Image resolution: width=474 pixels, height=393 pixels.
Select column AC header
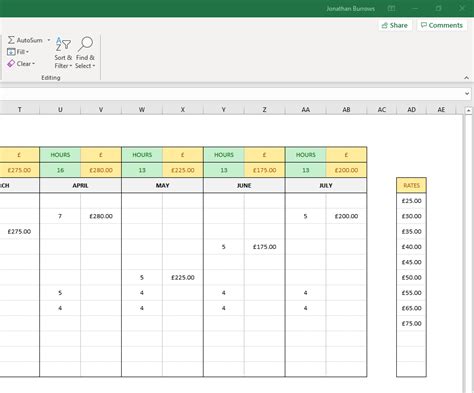382,109
